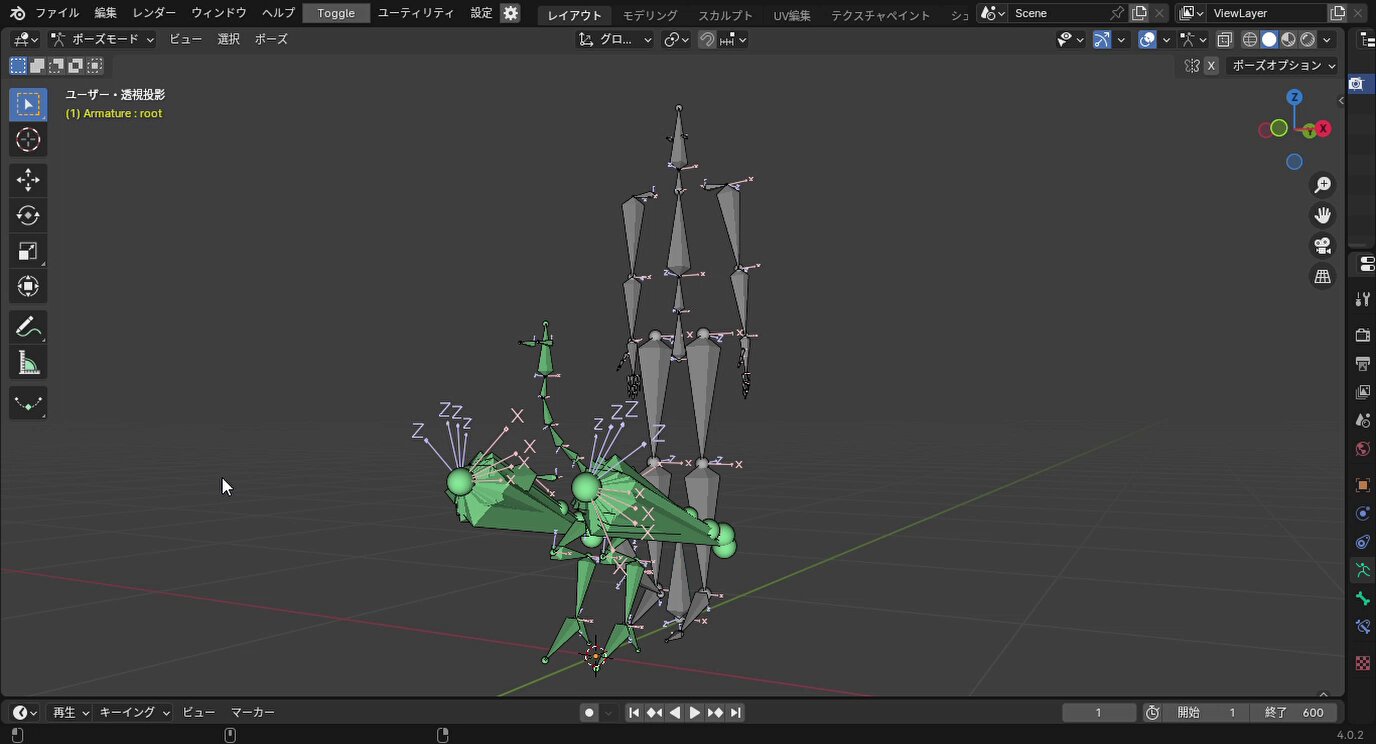
Task: Click the blue Z axis on navigation gizmo
Action: [x=1294, y=97]
